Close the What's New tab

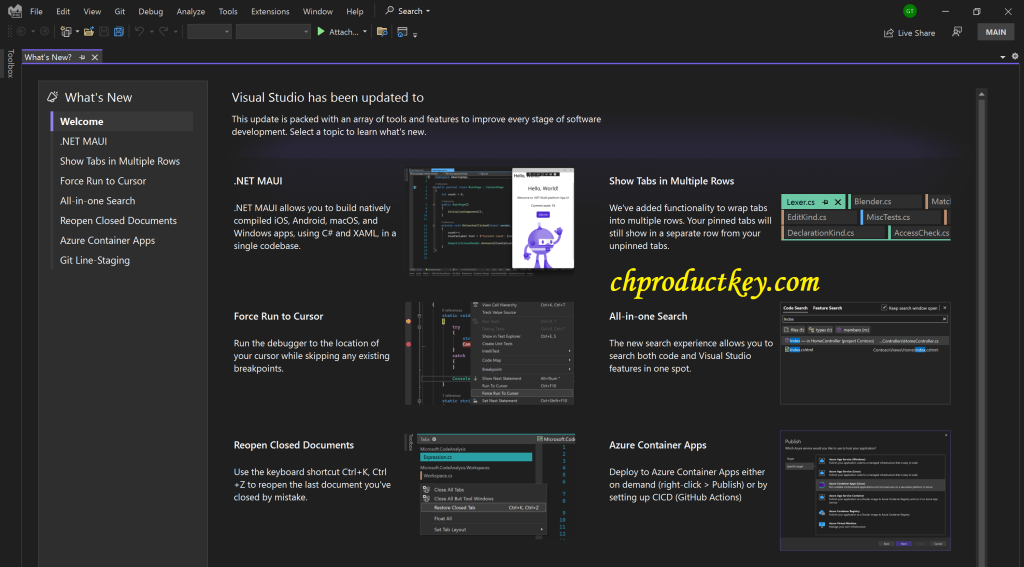(x=95, y=57)
